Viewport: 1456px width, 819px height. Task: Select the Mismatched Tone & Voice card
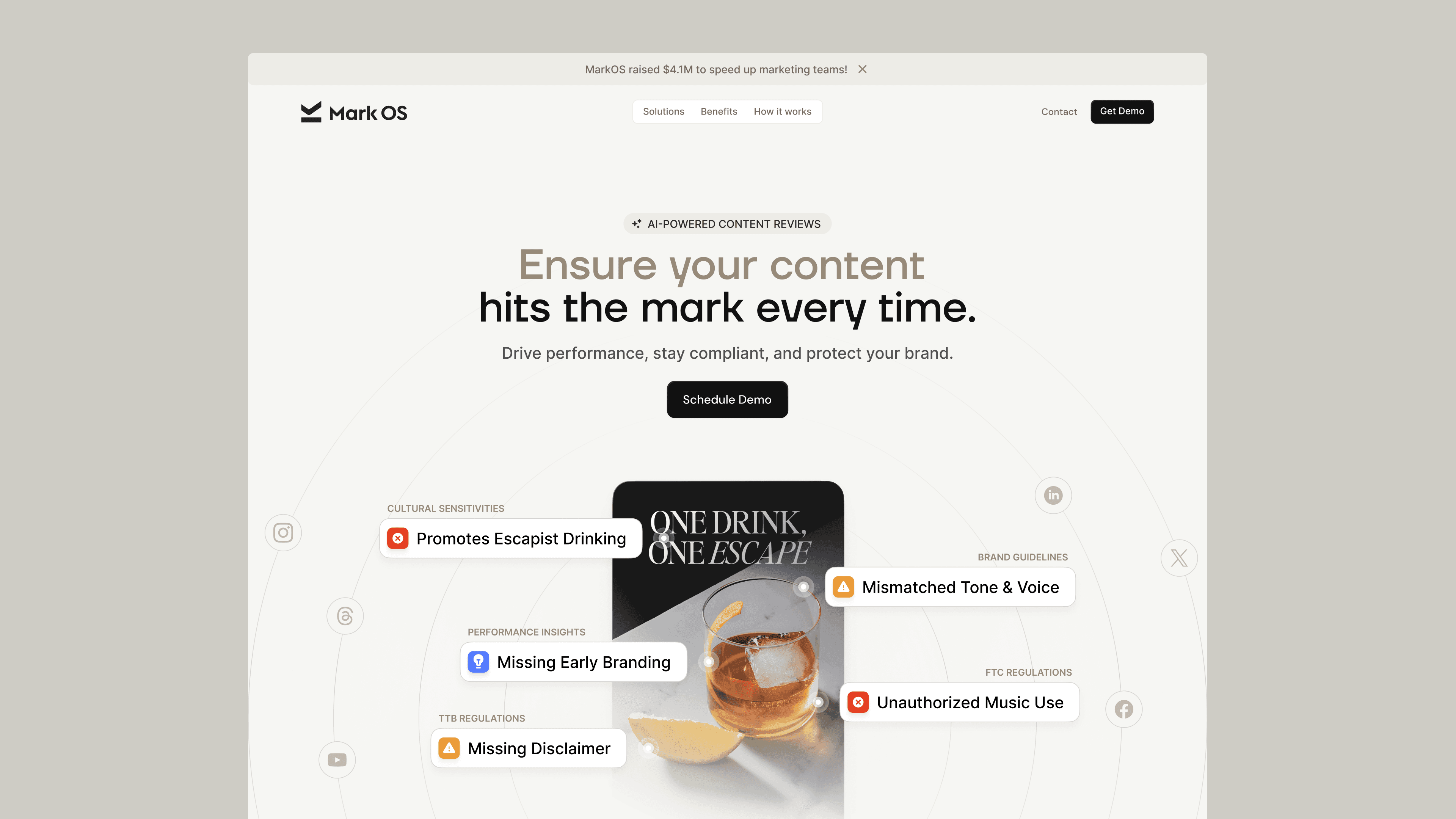pyautogui.click(x=950, y=587)
